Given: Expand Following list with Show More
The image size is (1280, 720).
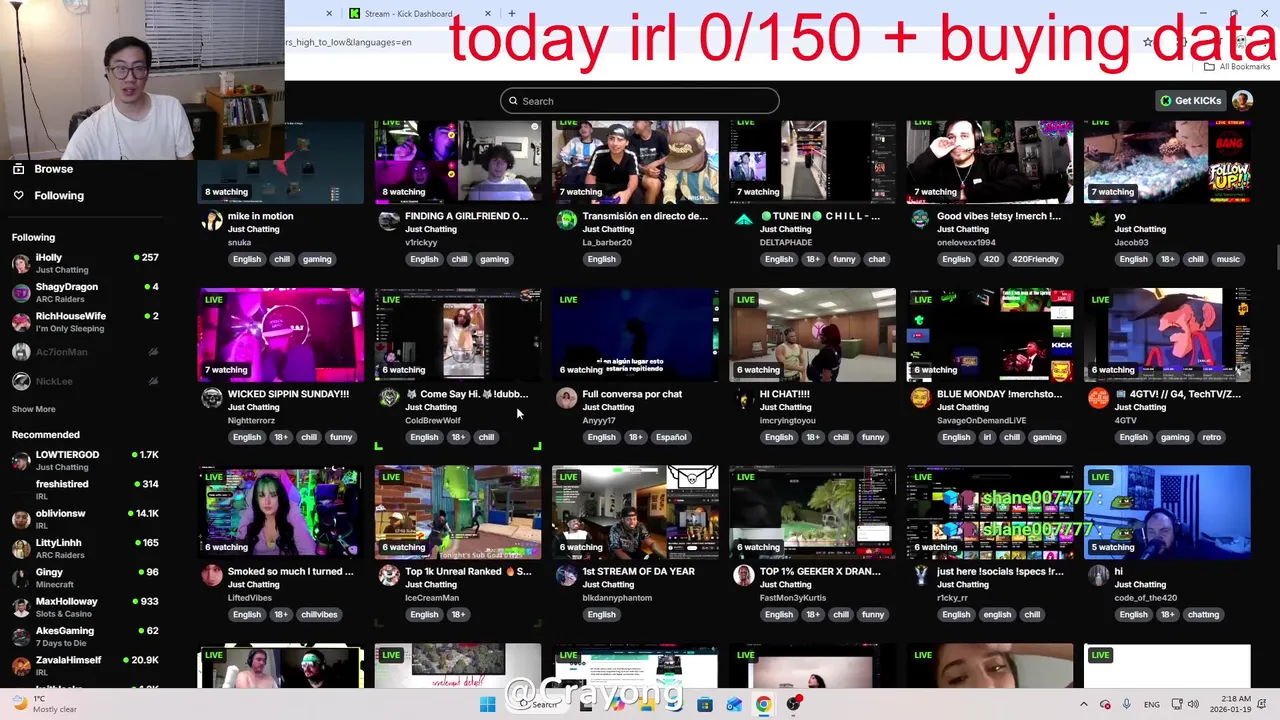Looking at the screenshot, I should click(x=33, y=409).
